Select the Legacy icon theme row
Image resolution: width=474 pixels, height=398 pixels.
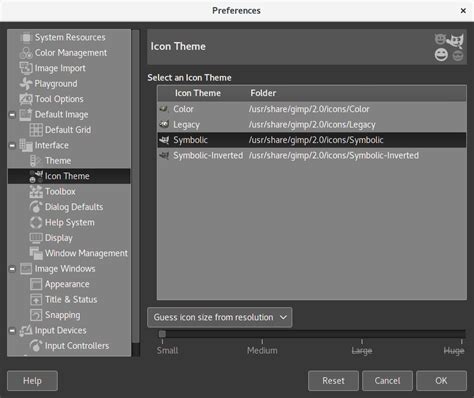312,124
